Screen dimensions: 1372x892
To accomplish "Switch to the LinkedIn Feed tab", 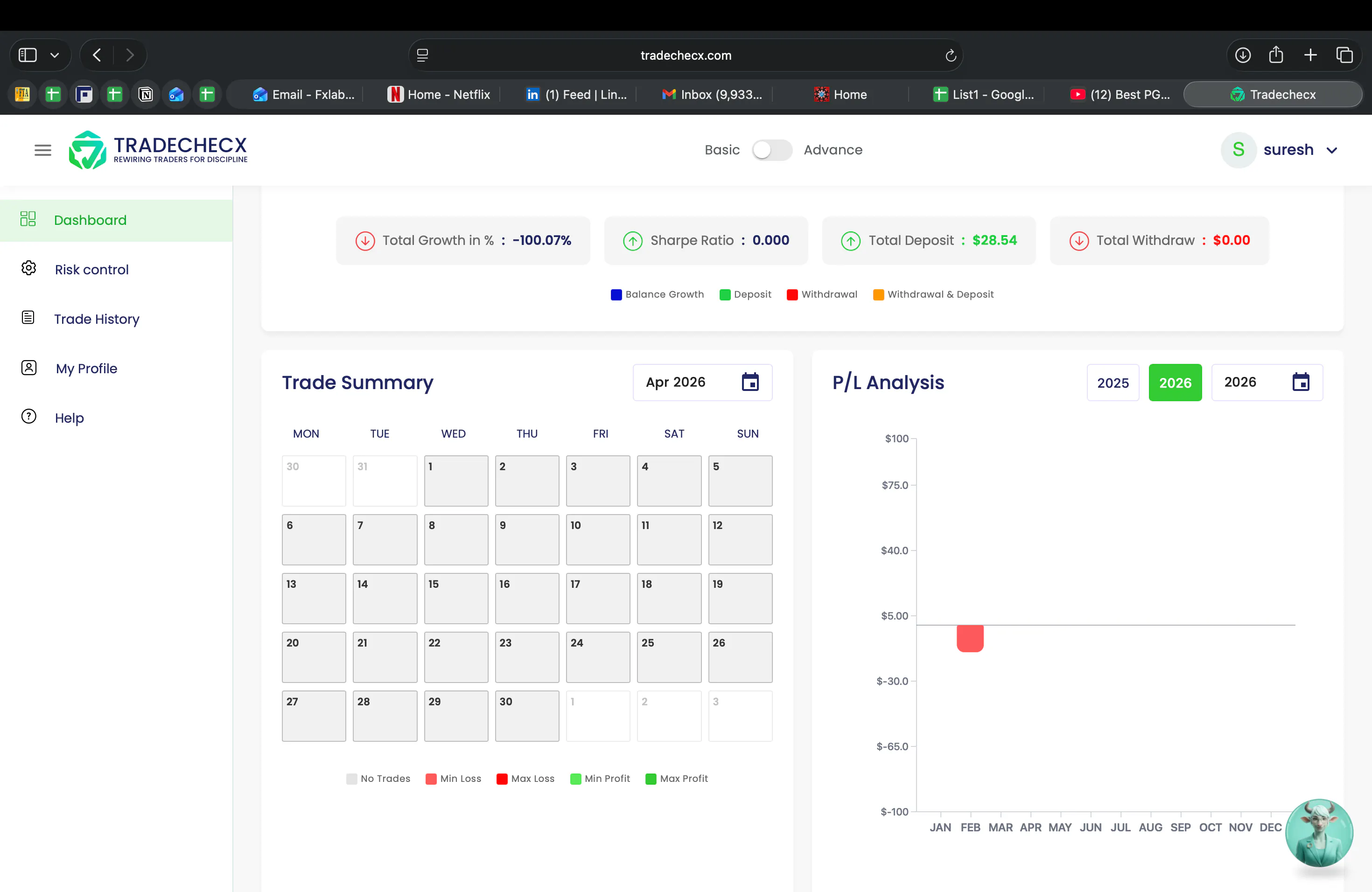I will coord(576,95).
